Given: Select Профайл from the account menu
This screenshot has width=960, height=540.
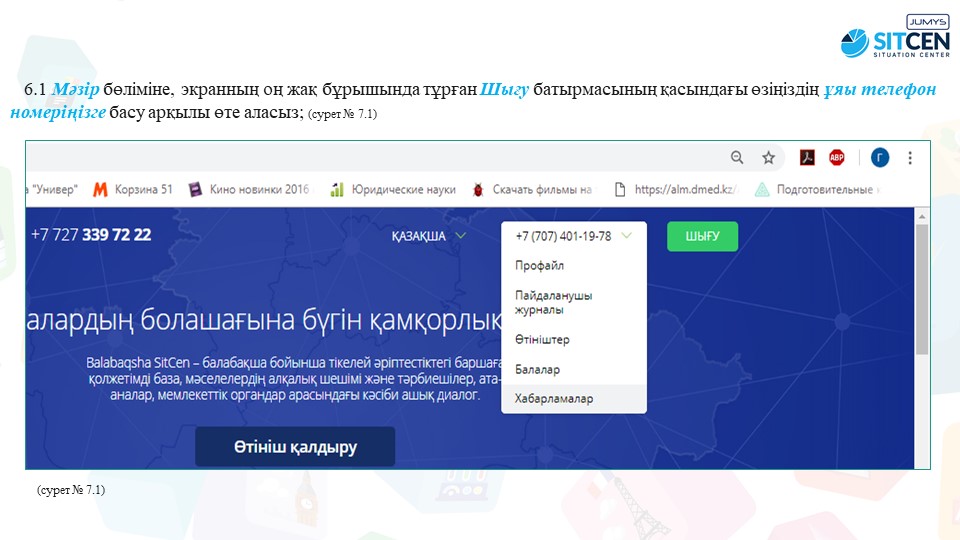Looking at the screenshot, I should tap(540, 266).
